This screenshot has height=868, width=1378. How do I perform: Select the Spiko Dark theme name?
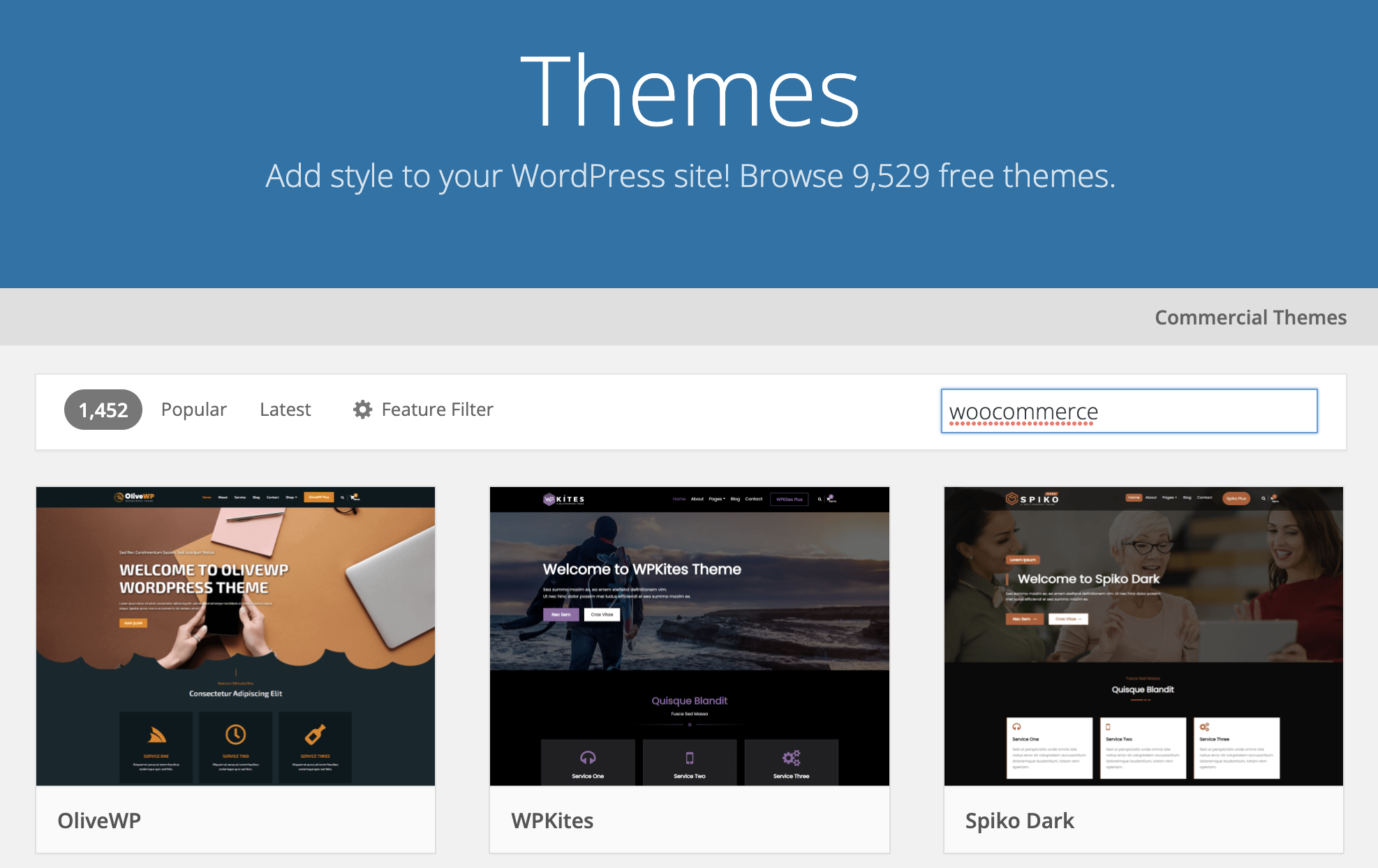(1019, 821)
